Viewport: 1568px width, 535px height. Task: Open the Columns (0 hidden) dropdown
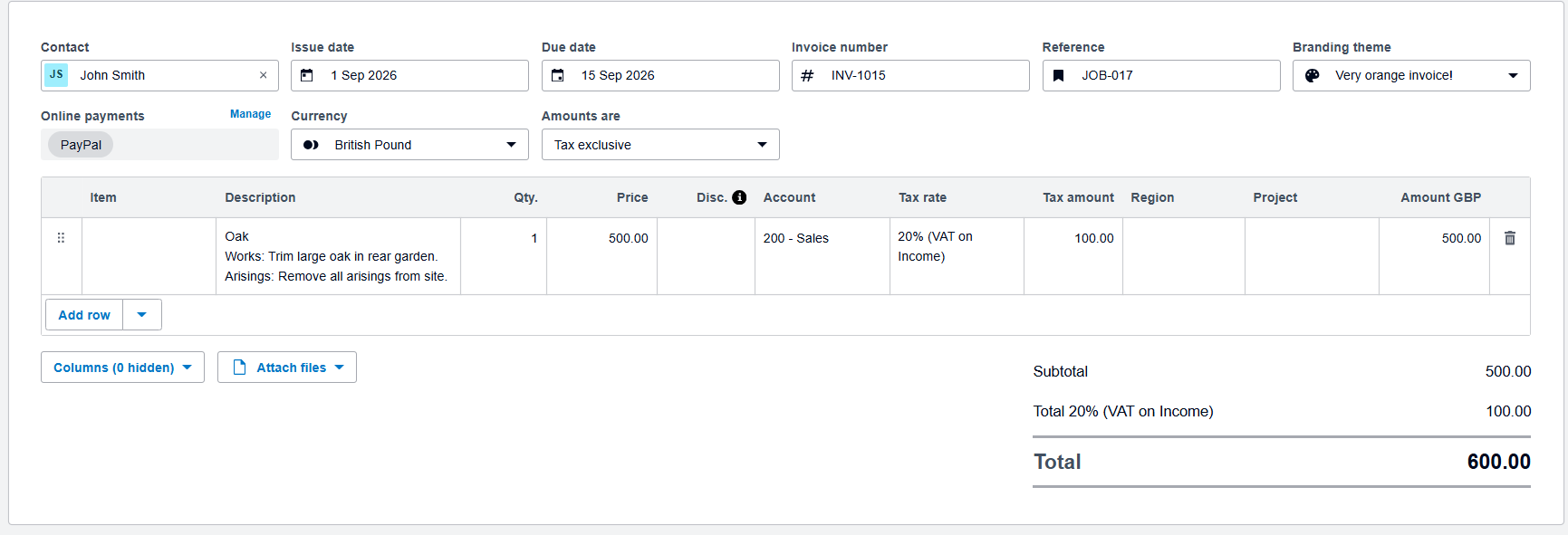[122, 368]
